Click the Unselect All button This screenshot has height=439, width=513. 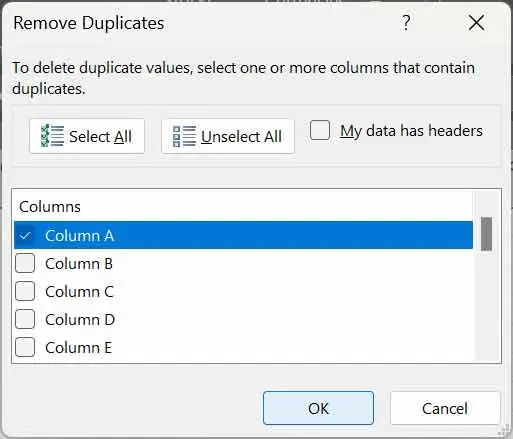228,136
